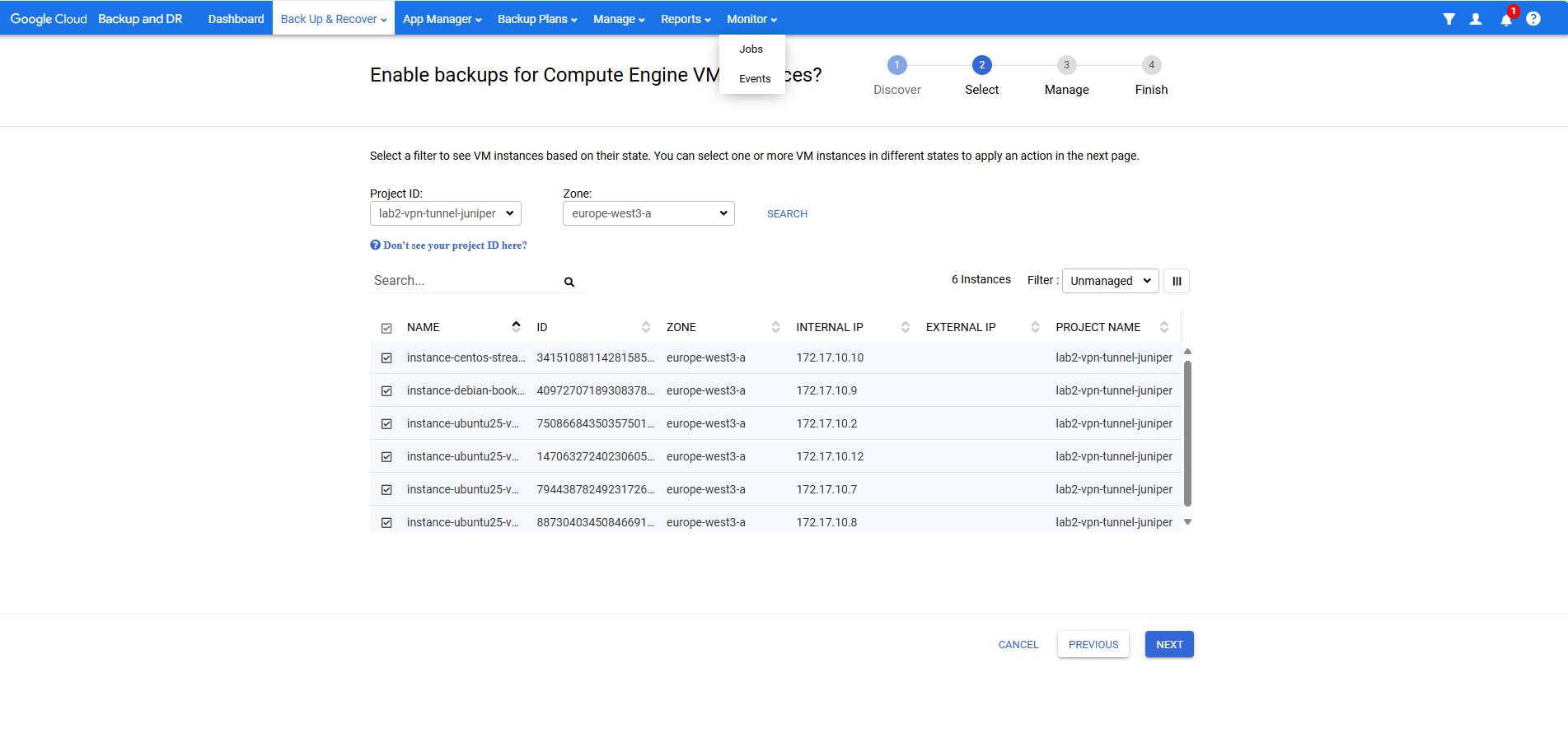Expand the Unmanaged filter dropdown
The width and height of the screenshot is (1568, 738).
click(x=1110, y=281)
